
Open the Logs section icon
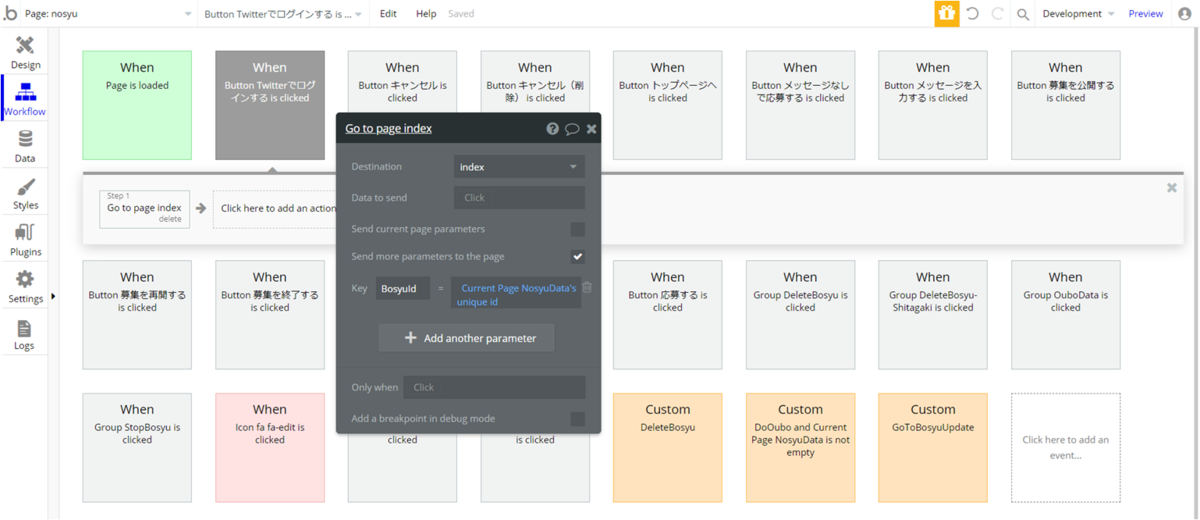(25, 334)
